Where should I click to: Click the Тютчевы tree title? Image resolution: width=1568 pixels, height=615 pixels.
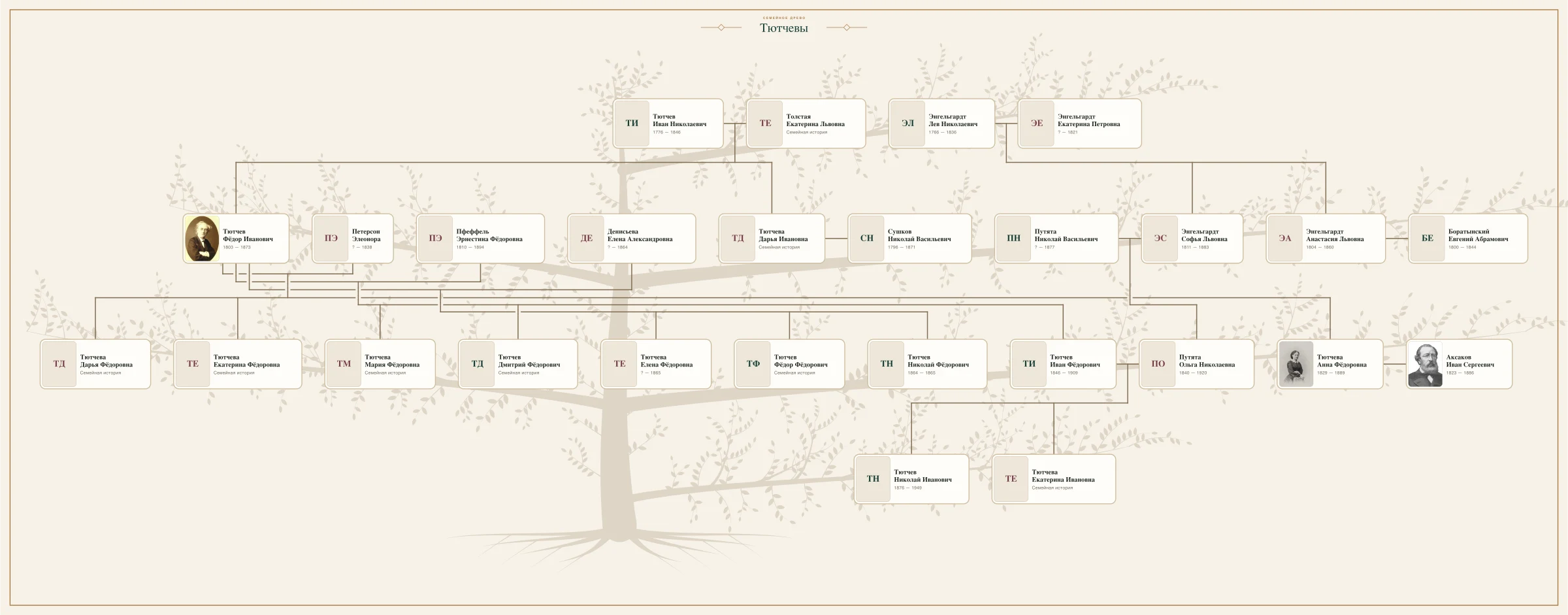click(784, 28)
